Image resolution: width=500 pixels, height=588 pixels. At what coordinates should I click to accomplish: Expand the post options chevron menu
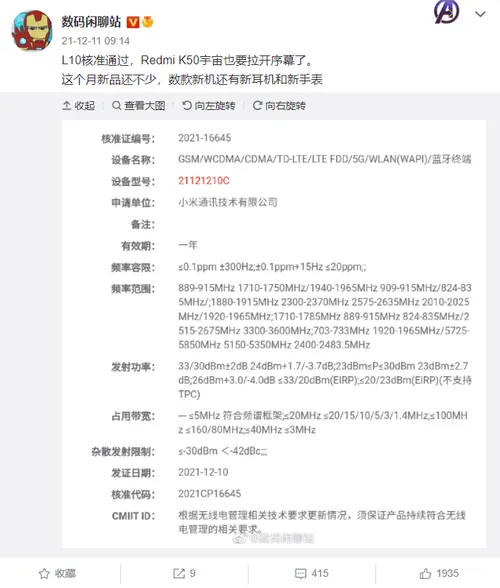(x=480, y=14)
